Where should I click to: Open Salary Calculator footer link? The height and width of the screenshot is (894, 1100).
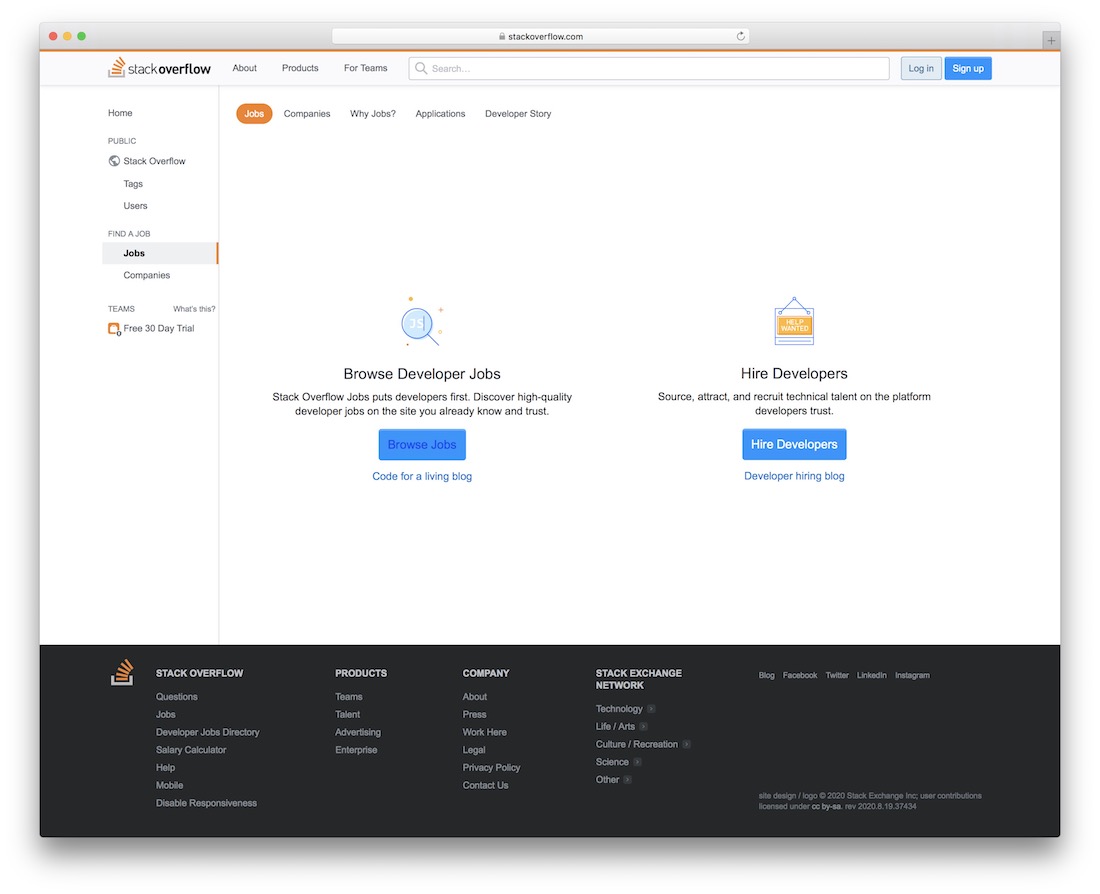click(x=191, y=749)
